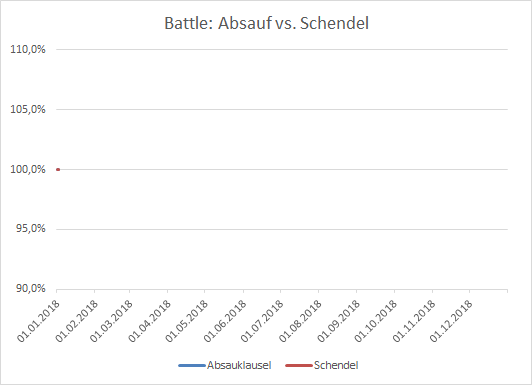This screenshot has width=532, height=385.
Task: Select the 95,0% horizontal gridline
Action: [x=282, y=229]
